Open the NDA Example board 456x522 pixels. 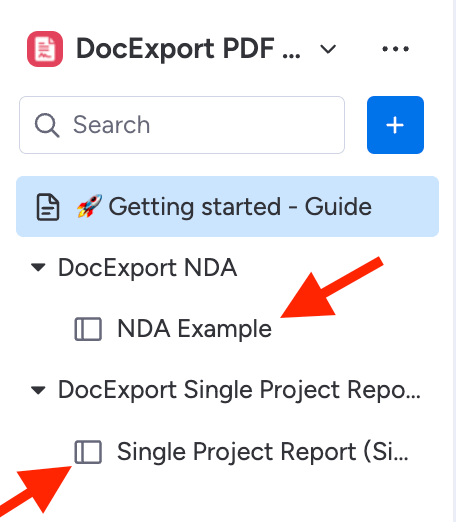click(194, 329)
